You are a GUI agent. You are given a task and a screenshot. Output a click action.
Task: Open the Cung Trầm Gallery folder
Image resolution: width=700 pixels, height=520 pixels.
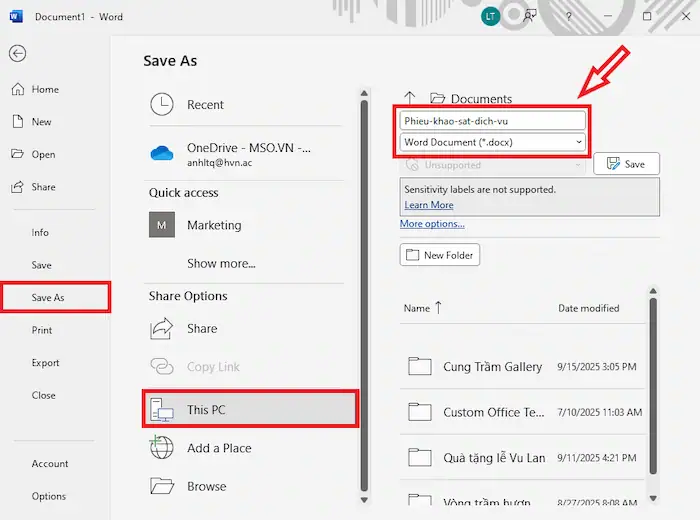(x=492, y=367)
